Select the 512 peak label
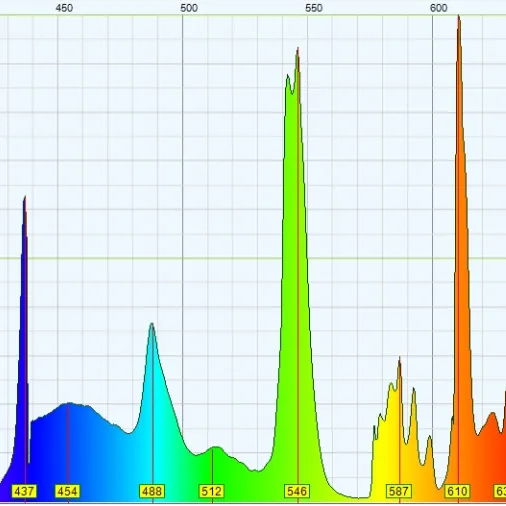 click(211, 491)
